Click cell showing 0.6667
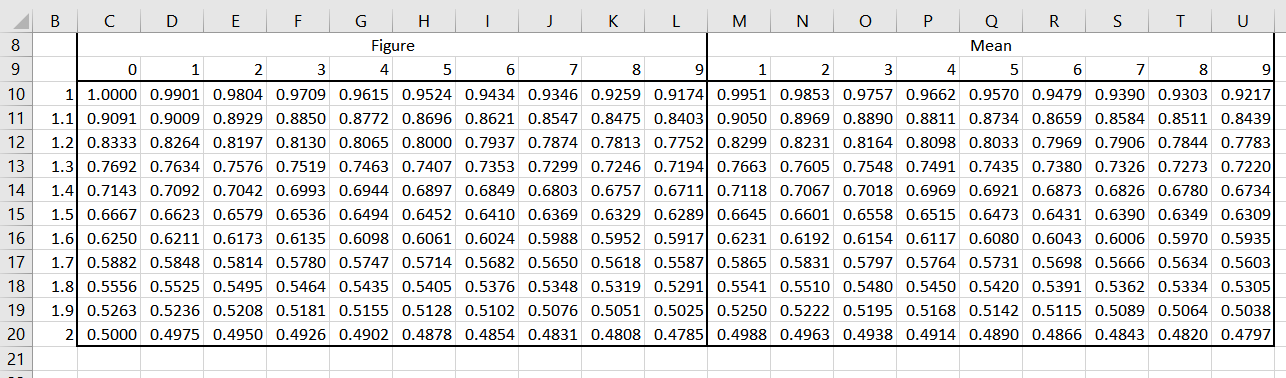The width and height of the screenshot is (1286, 378). pos(108,215)
